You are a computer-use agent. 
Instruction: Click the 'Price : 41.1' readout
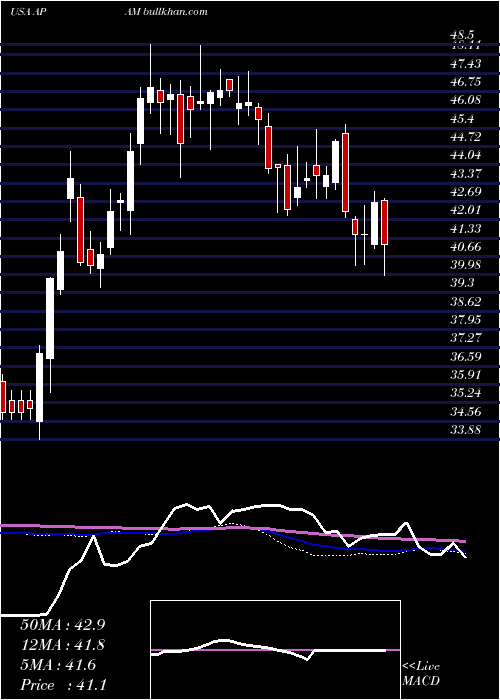(63, 685)
